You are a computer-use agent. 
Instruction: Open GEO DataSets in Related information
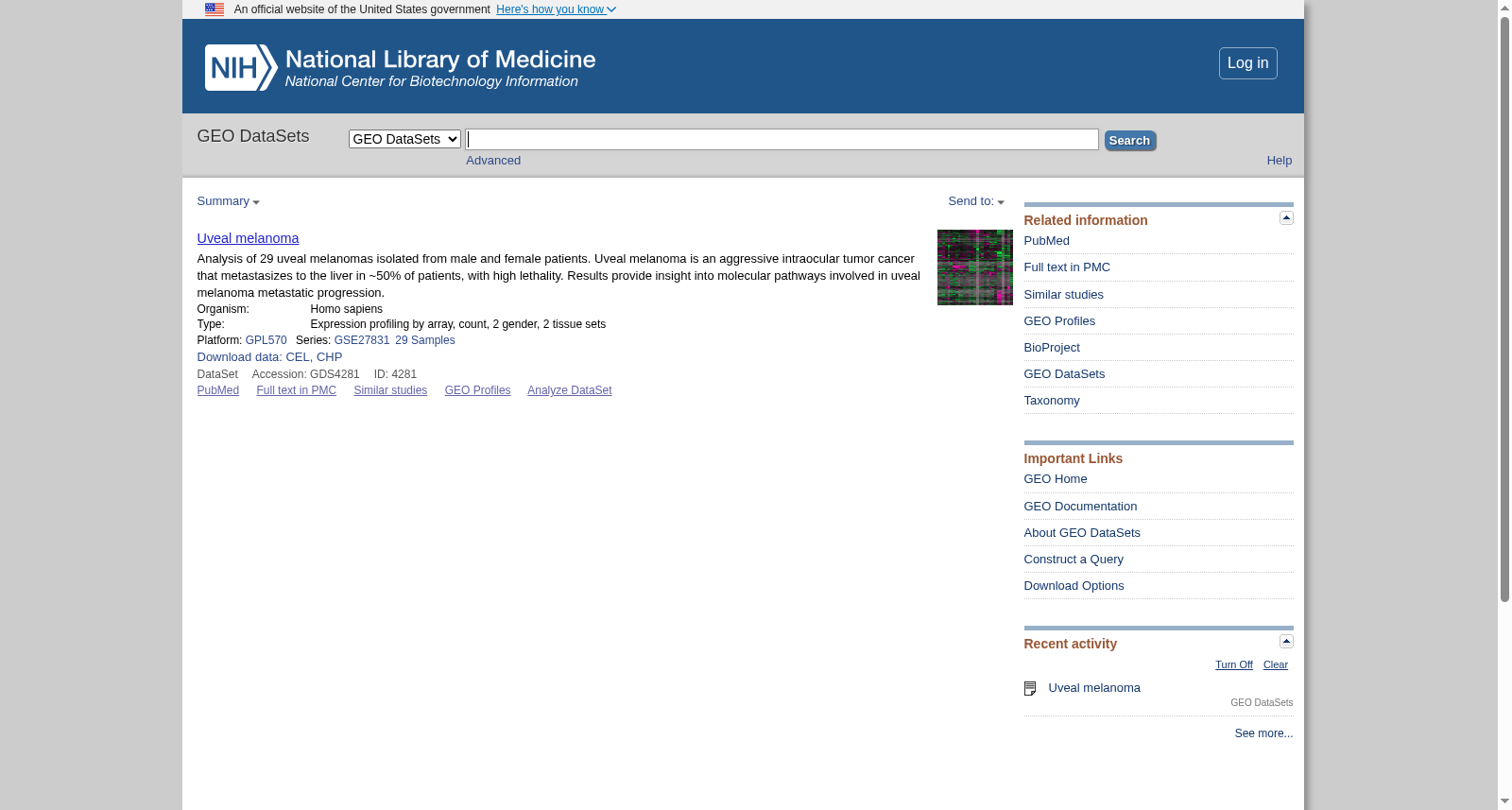(x=1064, y=374)
